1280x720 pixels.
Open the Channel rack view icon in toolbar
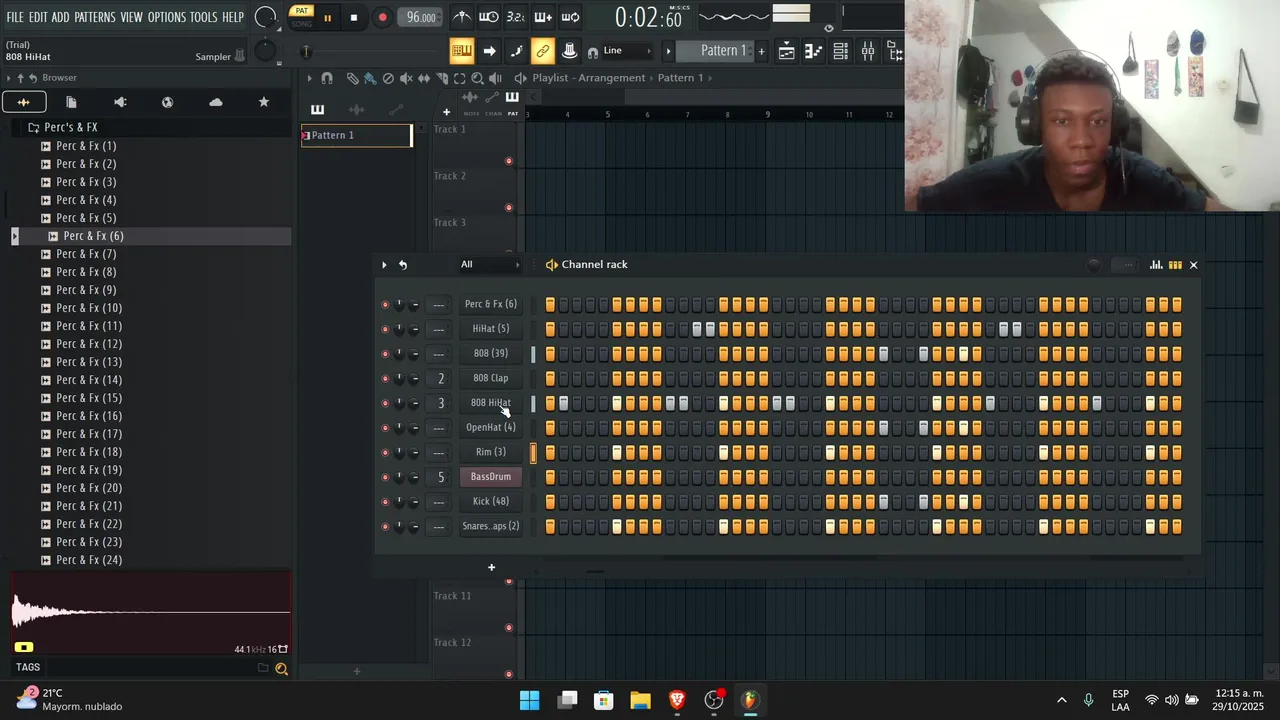pos(841,52)
